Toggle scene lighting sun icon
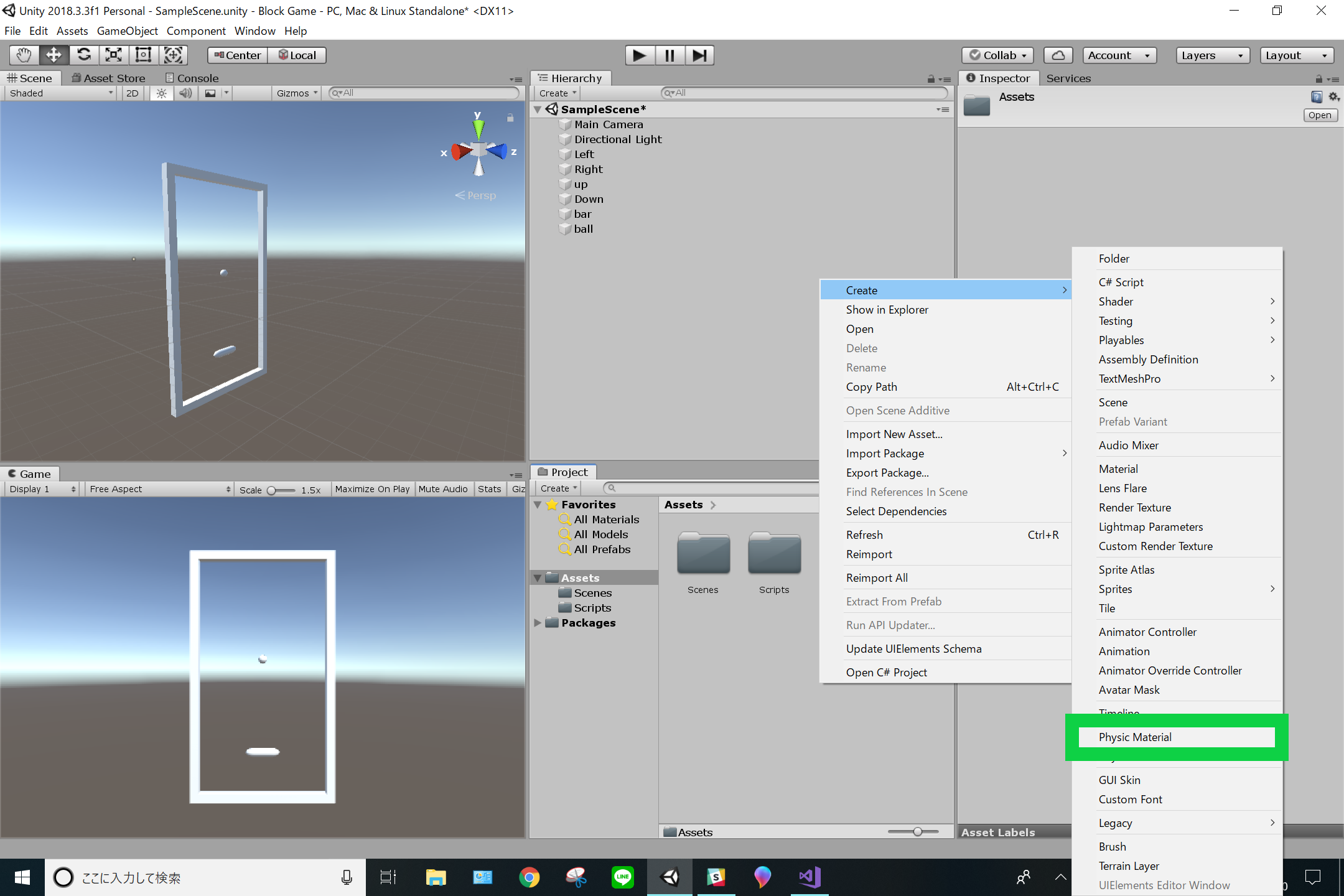1344x896 pixels. click(161, 93)
